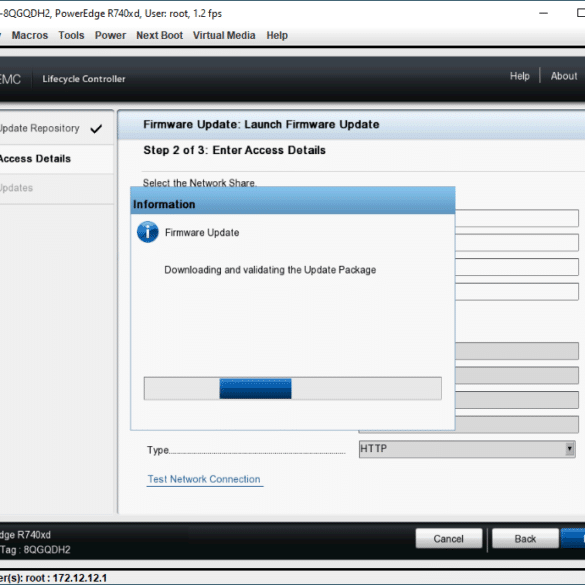The height and width of the screenshot is (585, 585).
Task: Select Updates step in sidebar
Action: tap(56, 188)
